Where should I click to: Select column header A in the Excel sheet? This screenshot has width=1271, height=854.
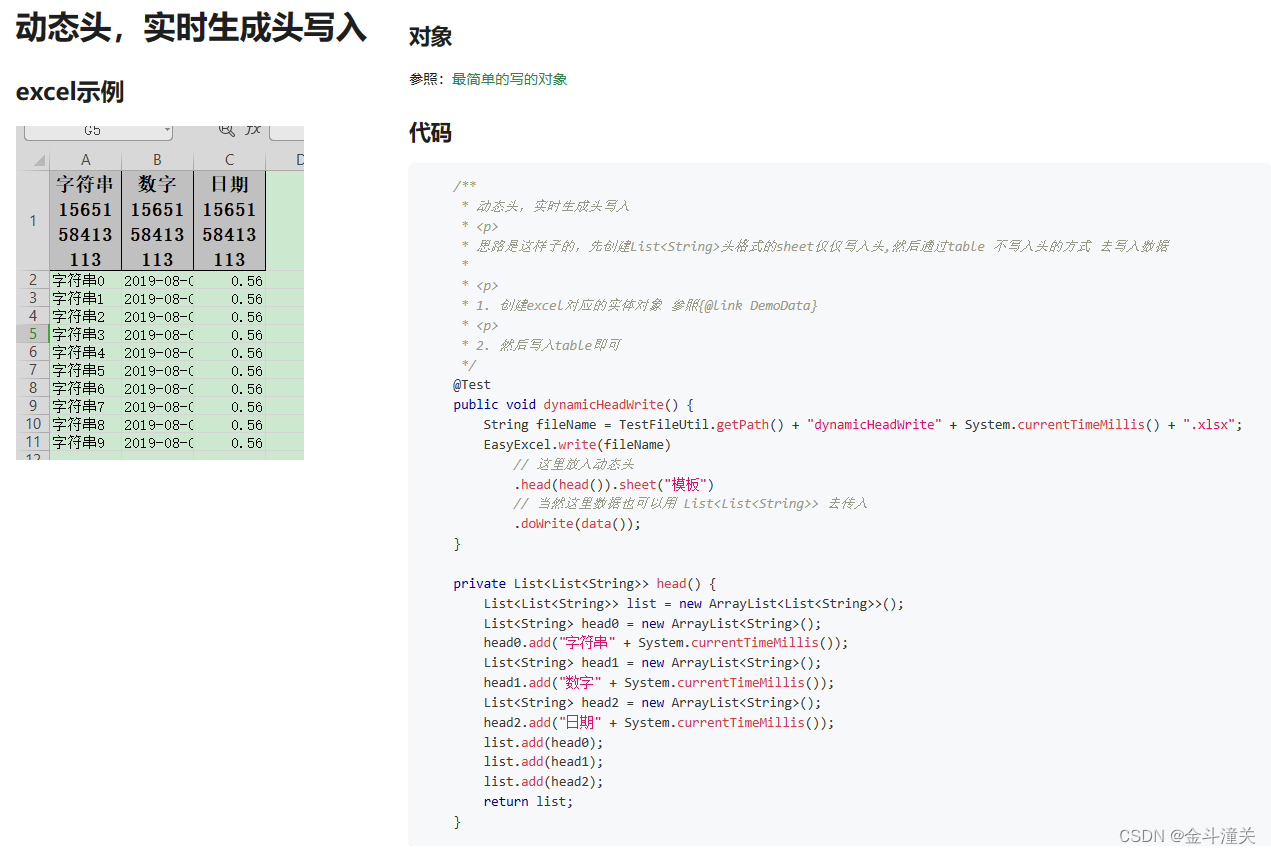(x=85, y=159)
